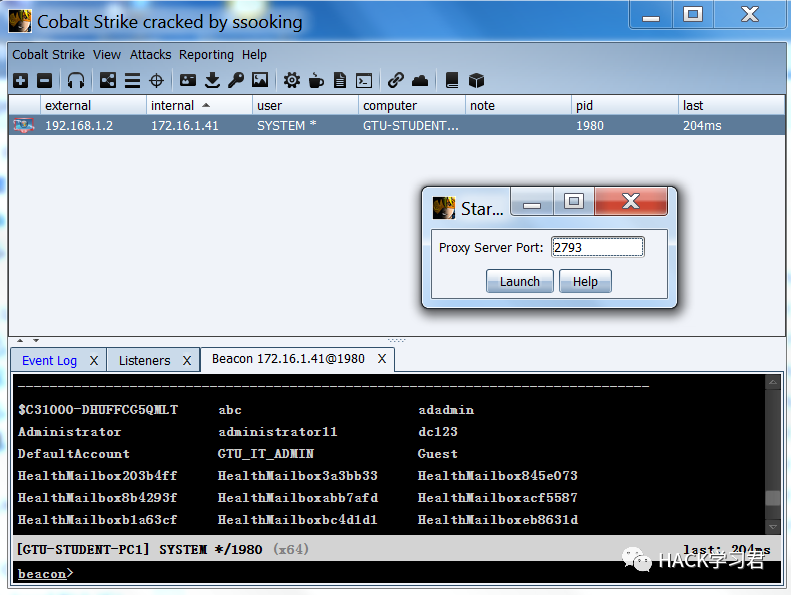Click the adadmin entry in console output
The image size is (791, 595).
tap(446, 410)
